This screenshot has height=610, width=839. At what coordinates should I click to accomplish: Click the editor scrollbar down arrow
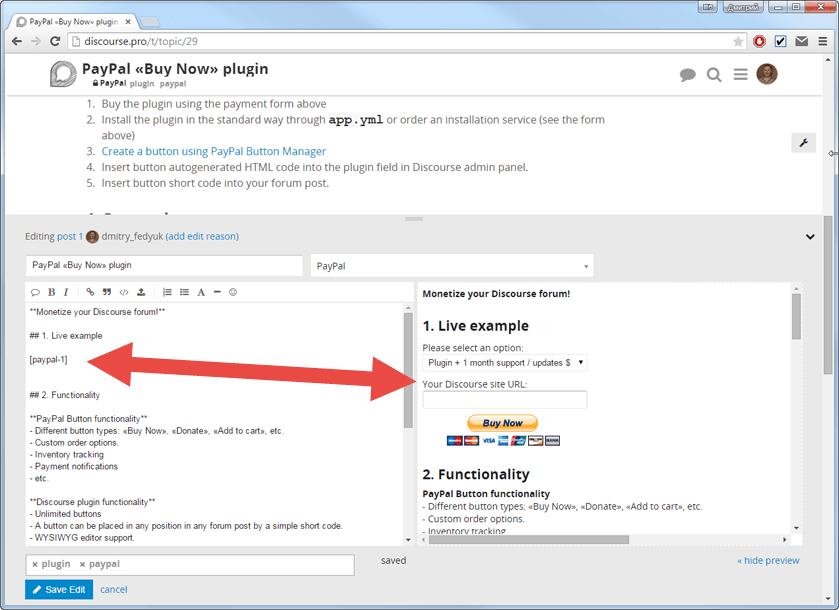click(x=408, y=540)
